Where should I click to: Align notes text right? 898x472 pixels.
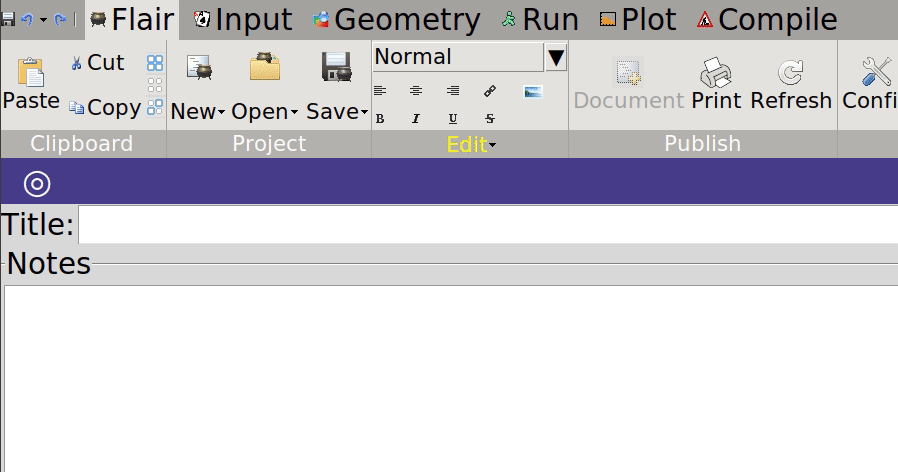pos(453,91)
